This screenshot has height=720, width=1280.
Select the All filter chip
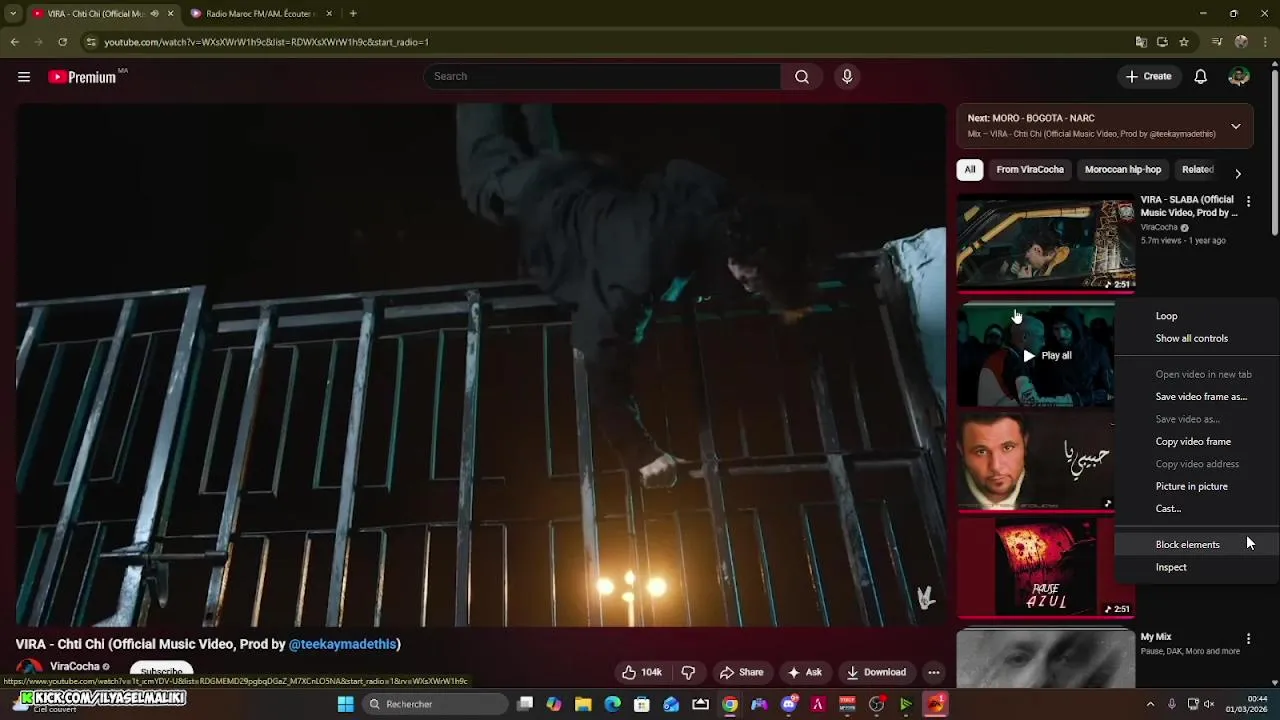pyautogui.click(x=969, y=170)
